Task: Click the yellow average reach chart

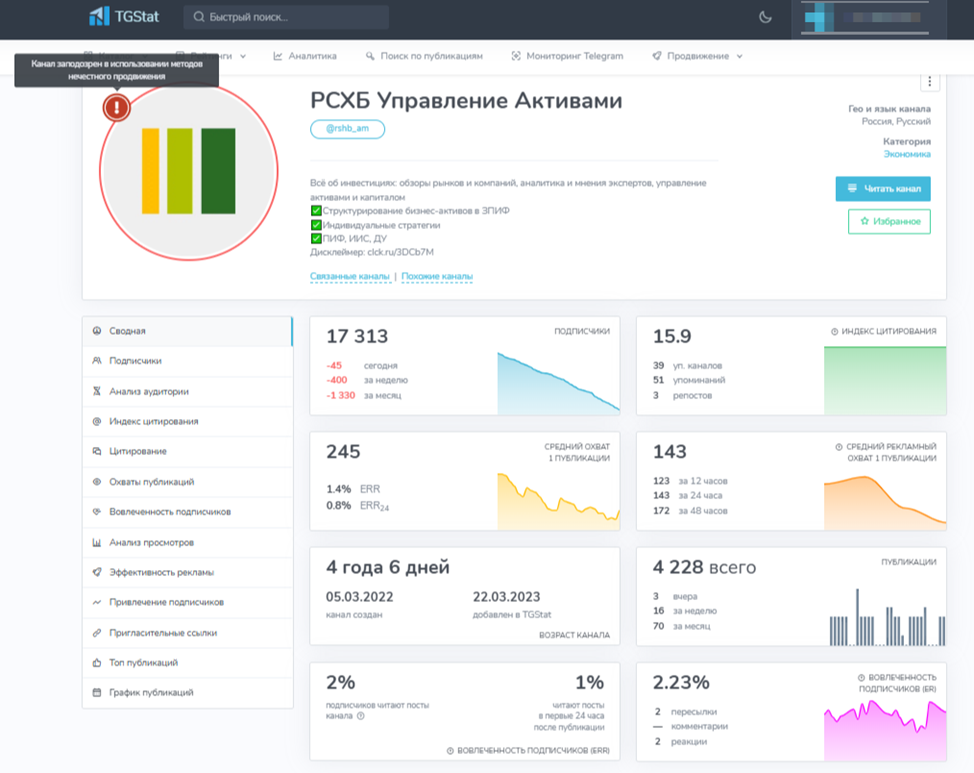Action: point(558,501)
